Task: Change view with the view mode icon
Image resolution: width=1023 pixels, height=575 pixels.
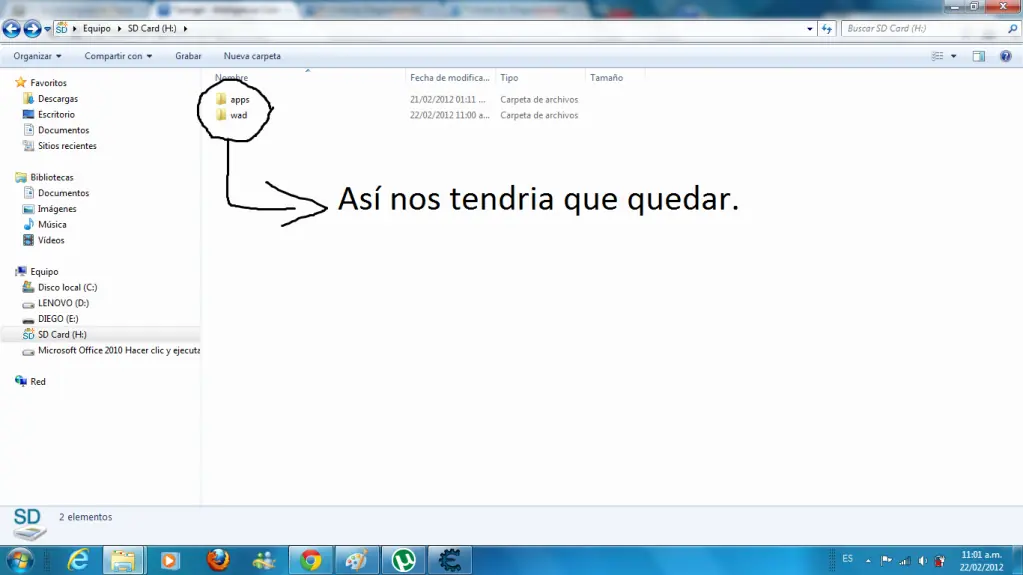Action: coord(938,56)
